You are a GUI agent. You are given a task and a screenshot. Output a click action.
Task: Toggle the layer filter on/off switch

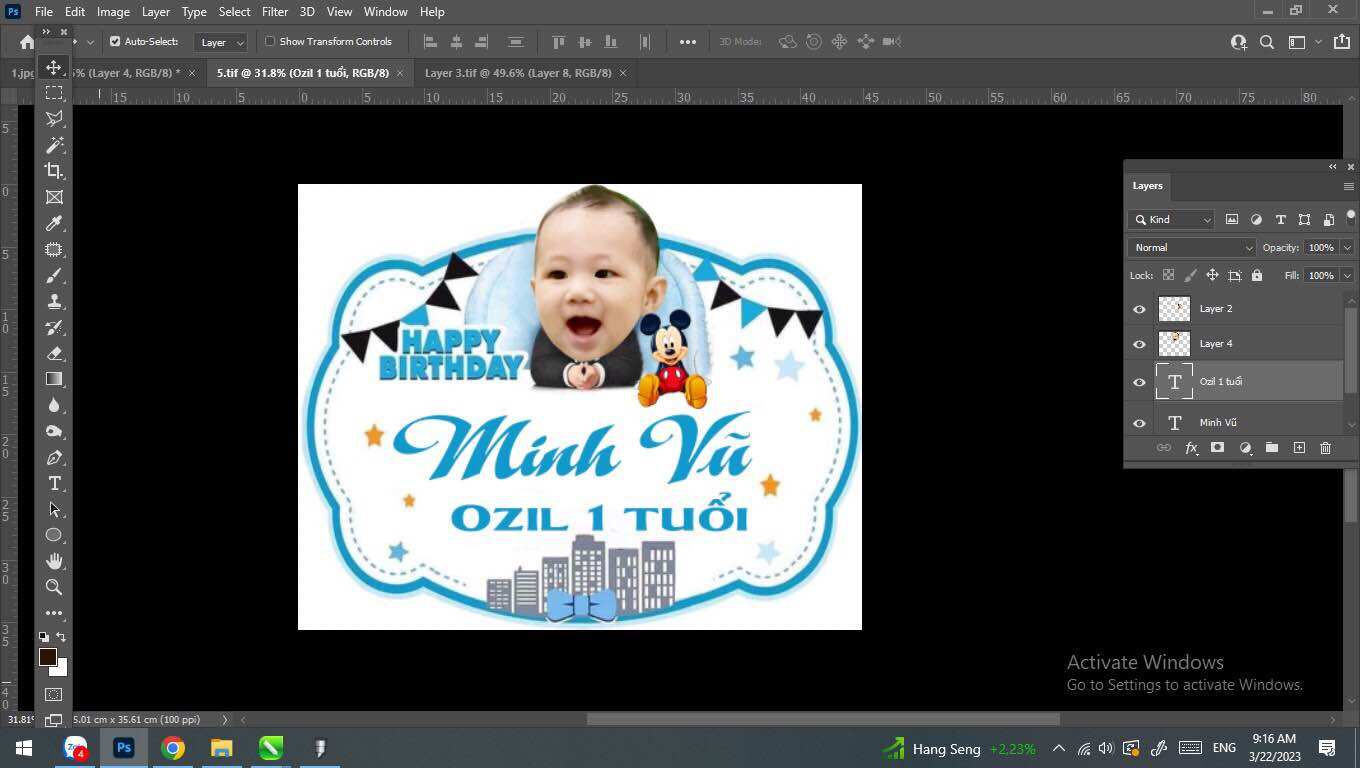[1350, 218]
